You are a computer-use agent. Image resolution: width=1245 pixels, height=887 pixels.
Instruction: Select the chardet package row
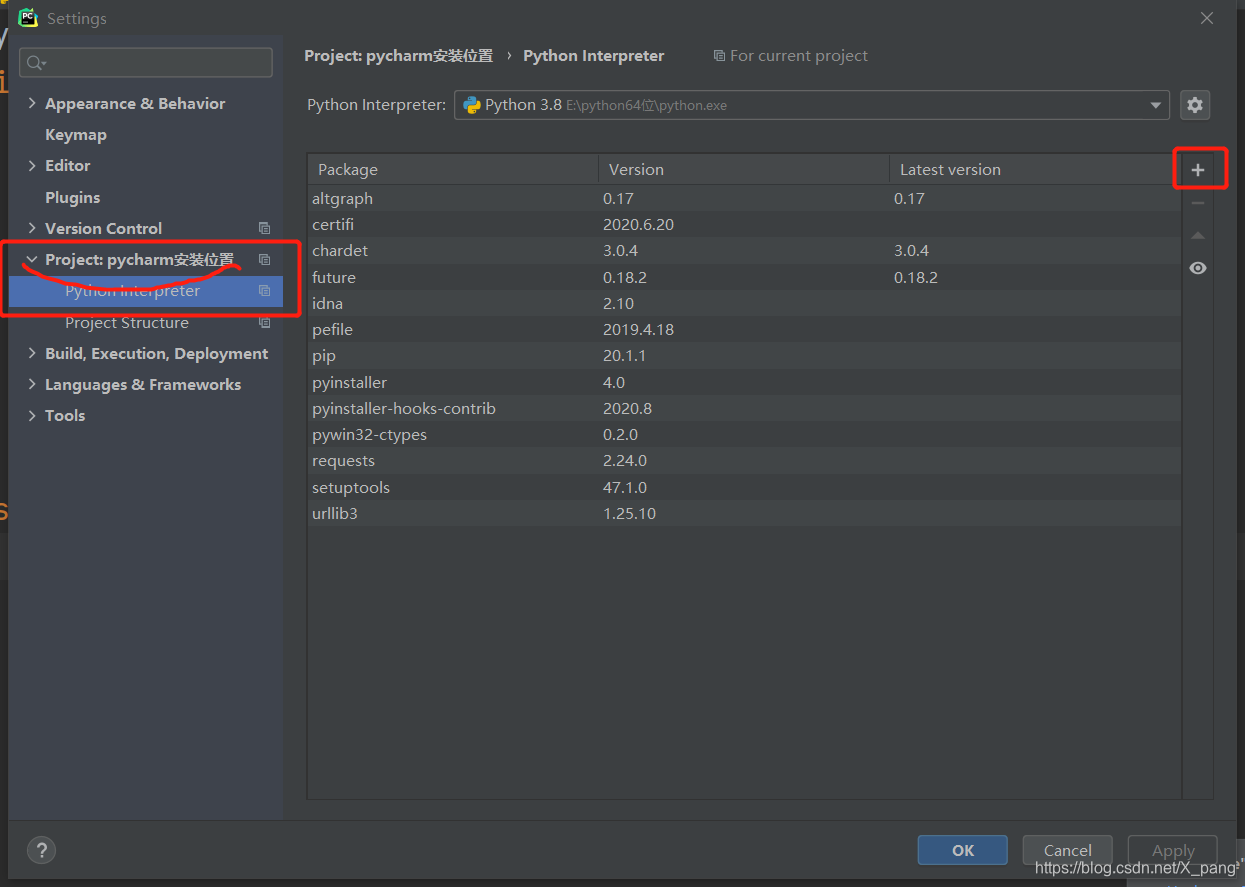[x=744, y=250]
